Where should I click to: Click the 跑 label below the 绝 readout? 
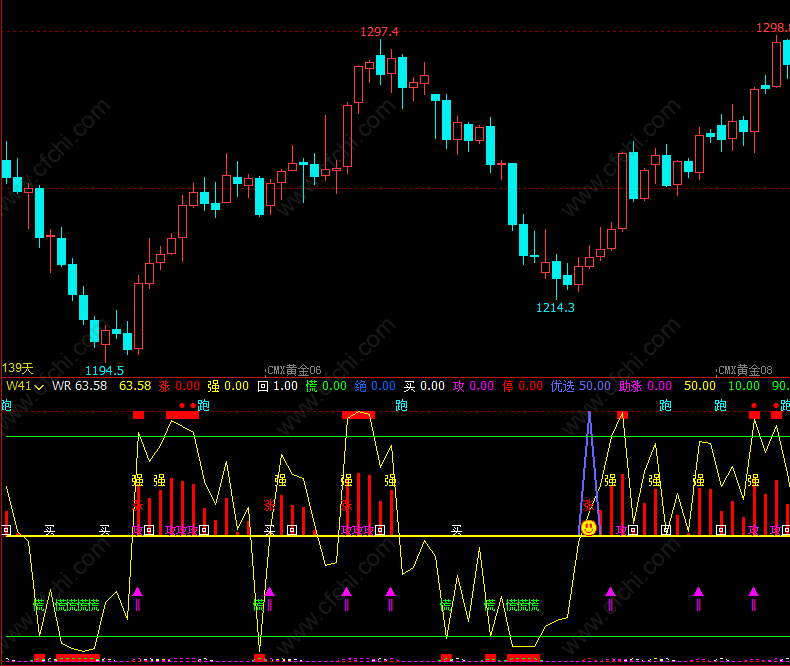(x=401, y=405)
